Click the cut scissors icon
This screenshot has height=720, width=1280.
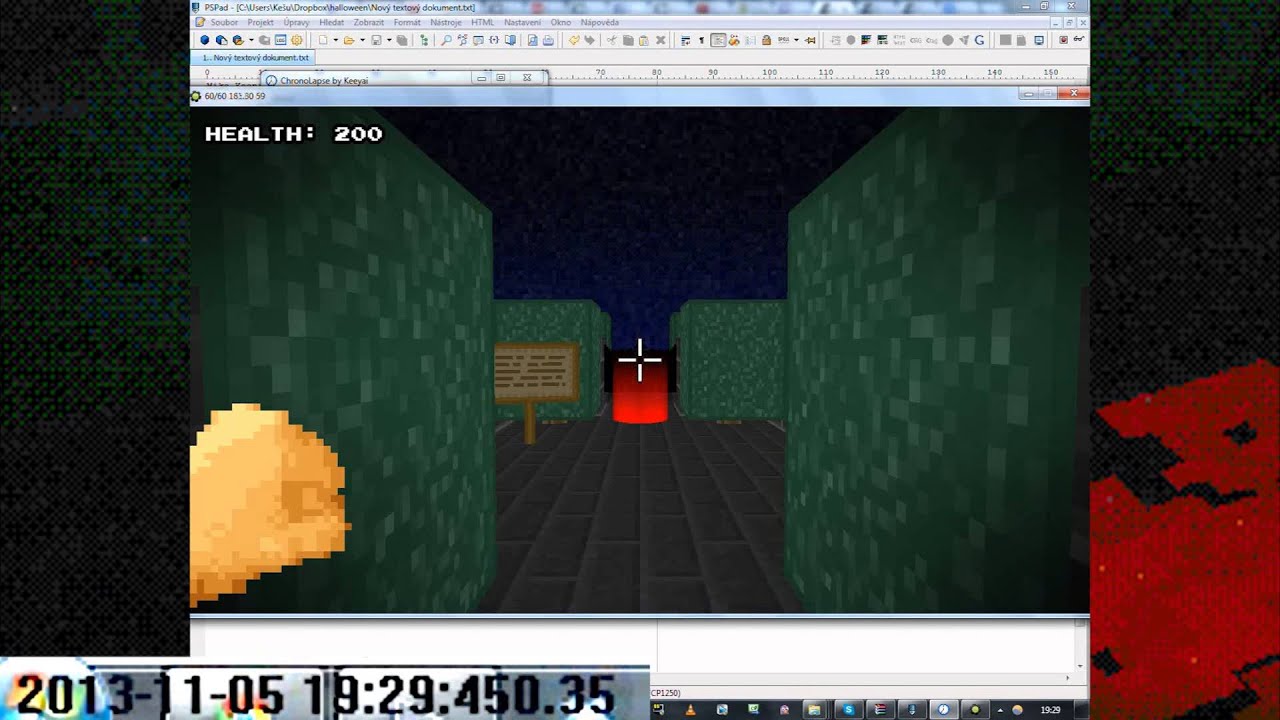(x=612, y=40)
